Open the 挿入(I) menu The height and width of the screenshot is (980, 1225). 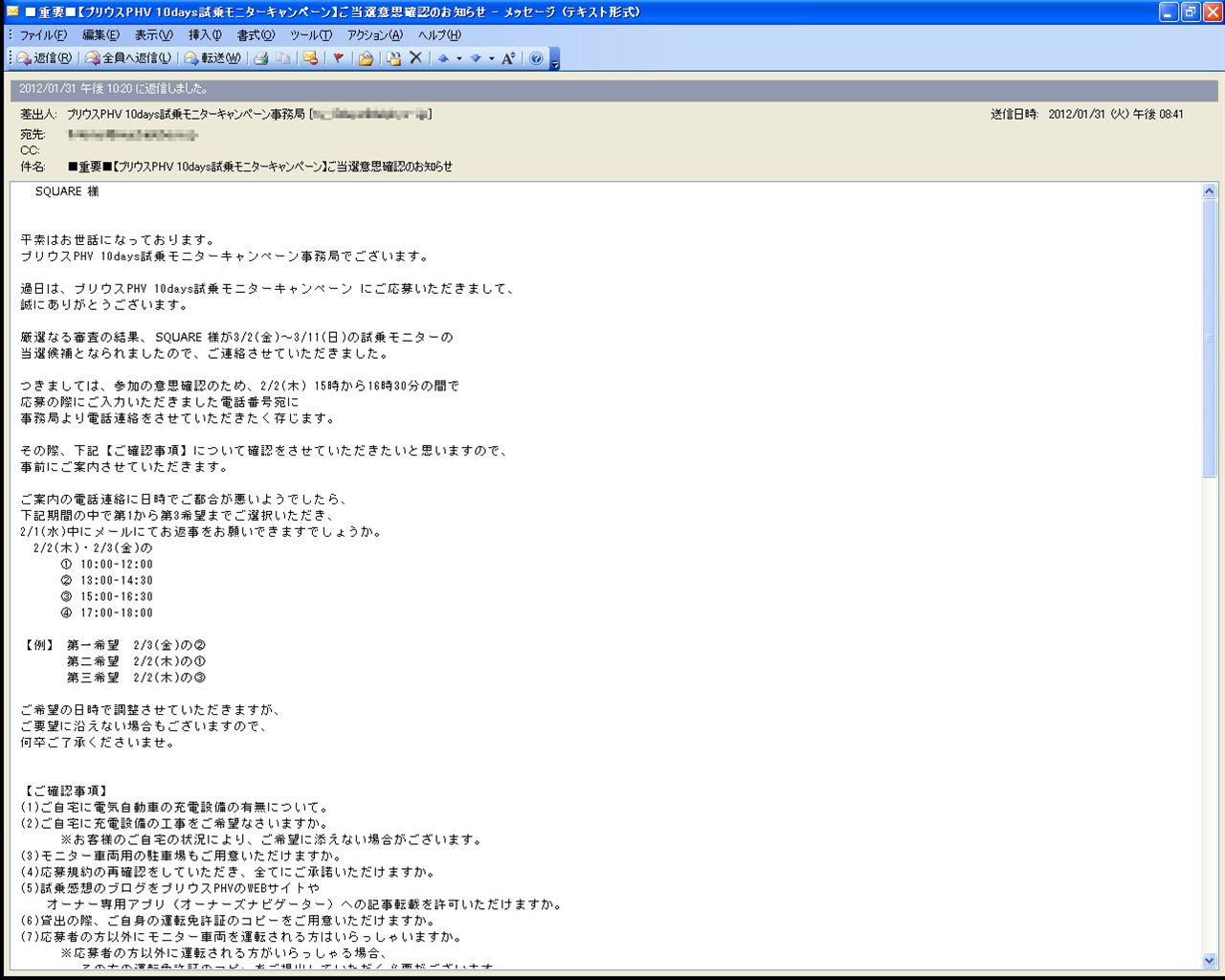point(205,34)
